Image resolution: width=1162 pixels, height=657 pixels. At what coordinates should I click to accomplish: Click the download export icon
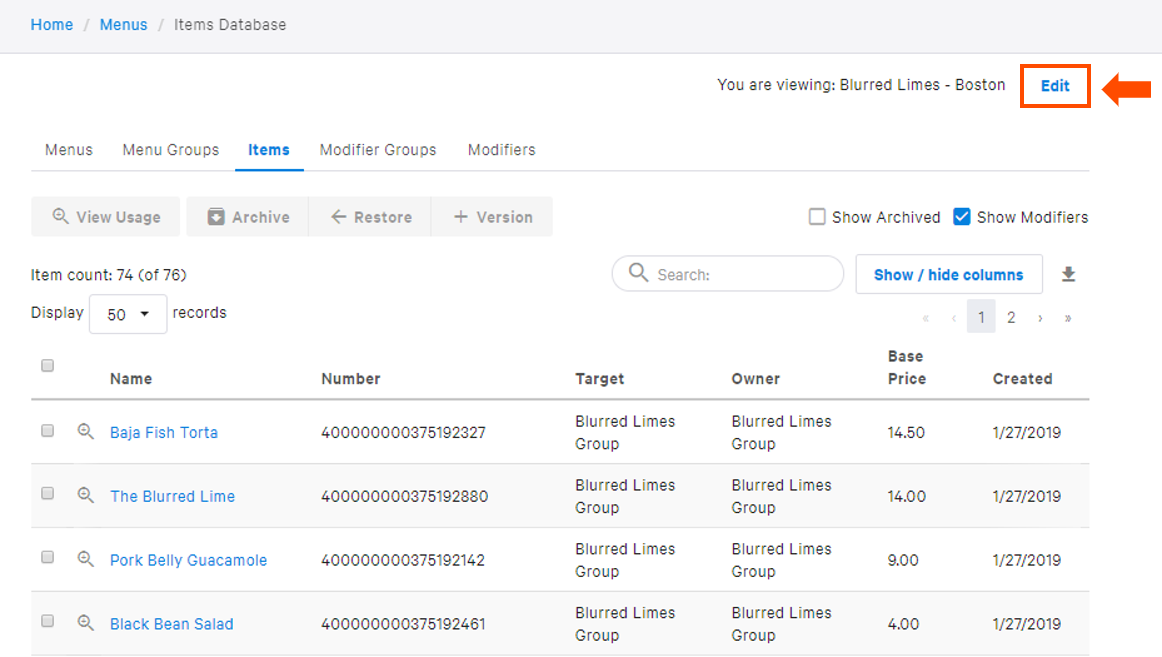point(1069,272)
